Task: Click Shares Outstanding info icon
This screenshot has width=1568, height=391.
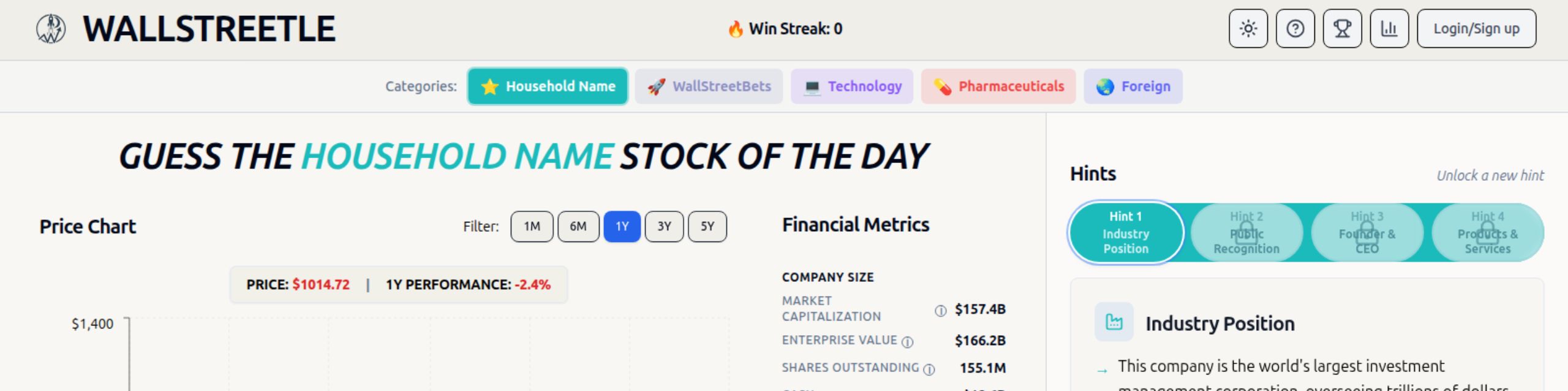Action: click(x=929, y=369)
